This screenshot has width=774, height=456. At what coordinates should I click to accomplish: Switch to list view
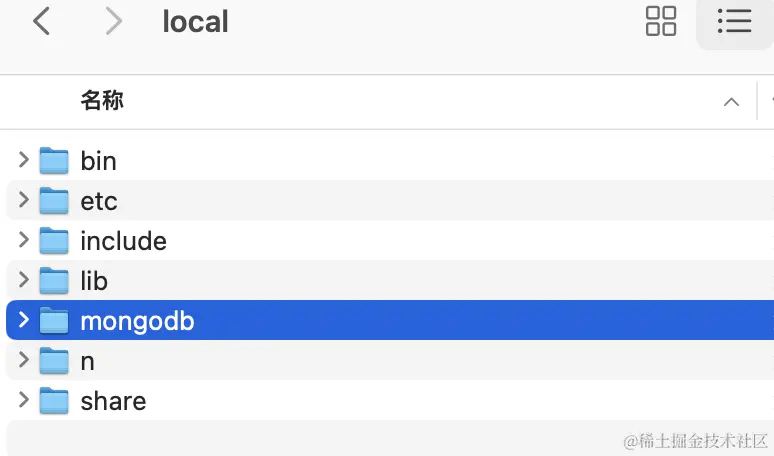(x=735, y=21)
